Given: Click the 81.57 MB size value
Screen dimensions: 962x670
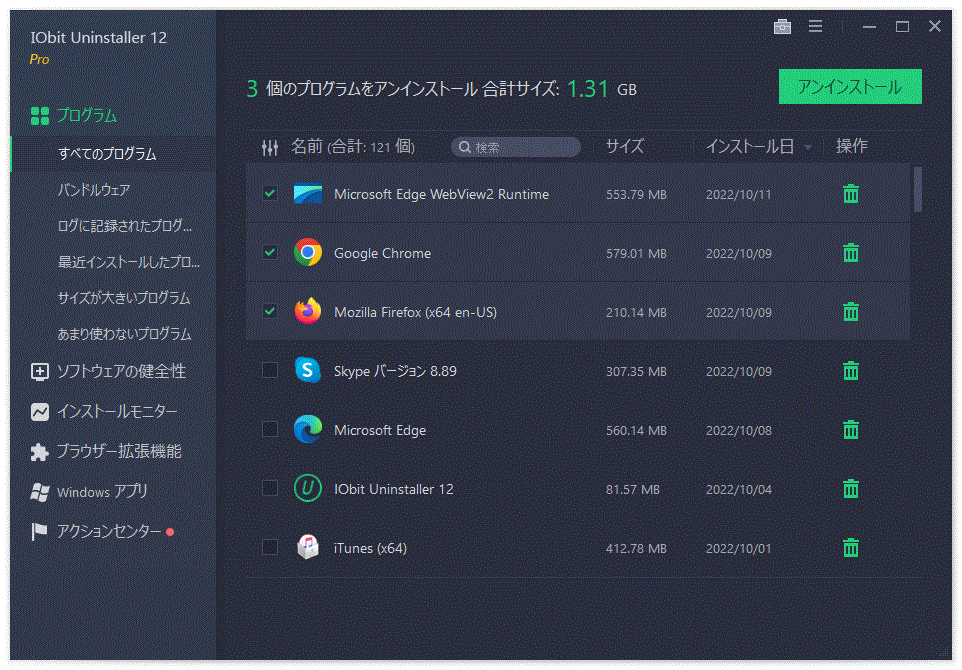Looking at the screenshot, I should [x=633, y=490].
